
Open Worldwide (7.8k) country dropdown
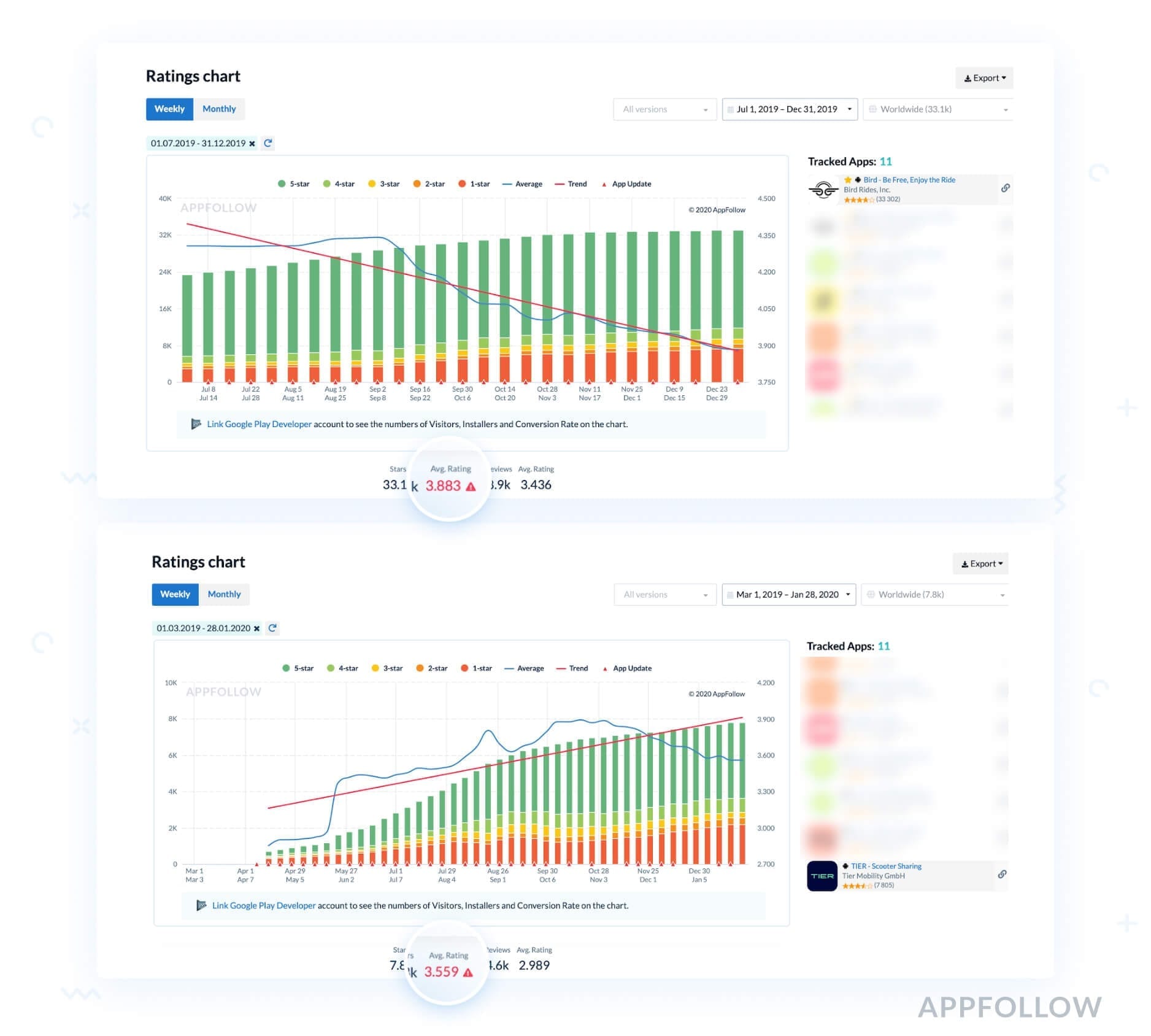point(935,595)
